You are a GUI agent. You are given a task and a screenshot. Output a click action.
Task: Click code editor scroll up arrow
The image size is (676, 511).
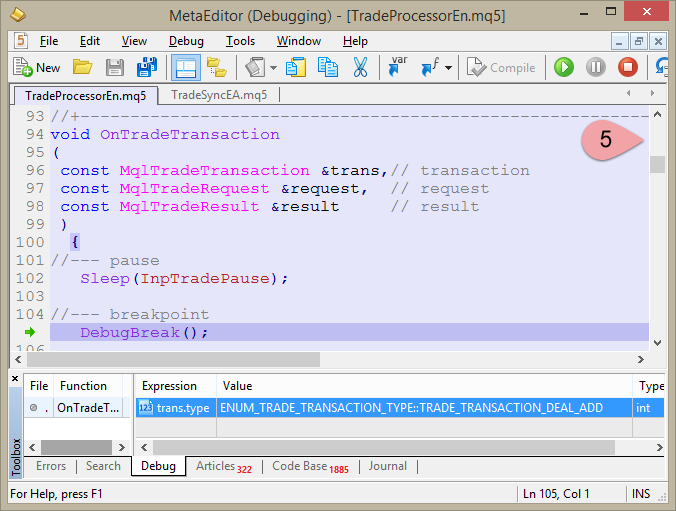click(x=657, y=114)
